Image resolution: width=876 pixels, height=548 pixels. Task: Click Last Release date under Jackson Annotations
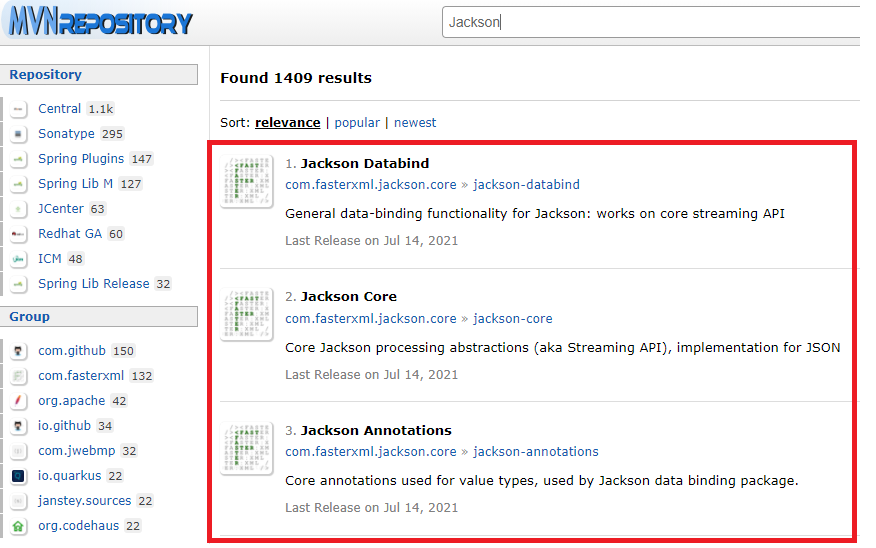(x=372, y=508)
